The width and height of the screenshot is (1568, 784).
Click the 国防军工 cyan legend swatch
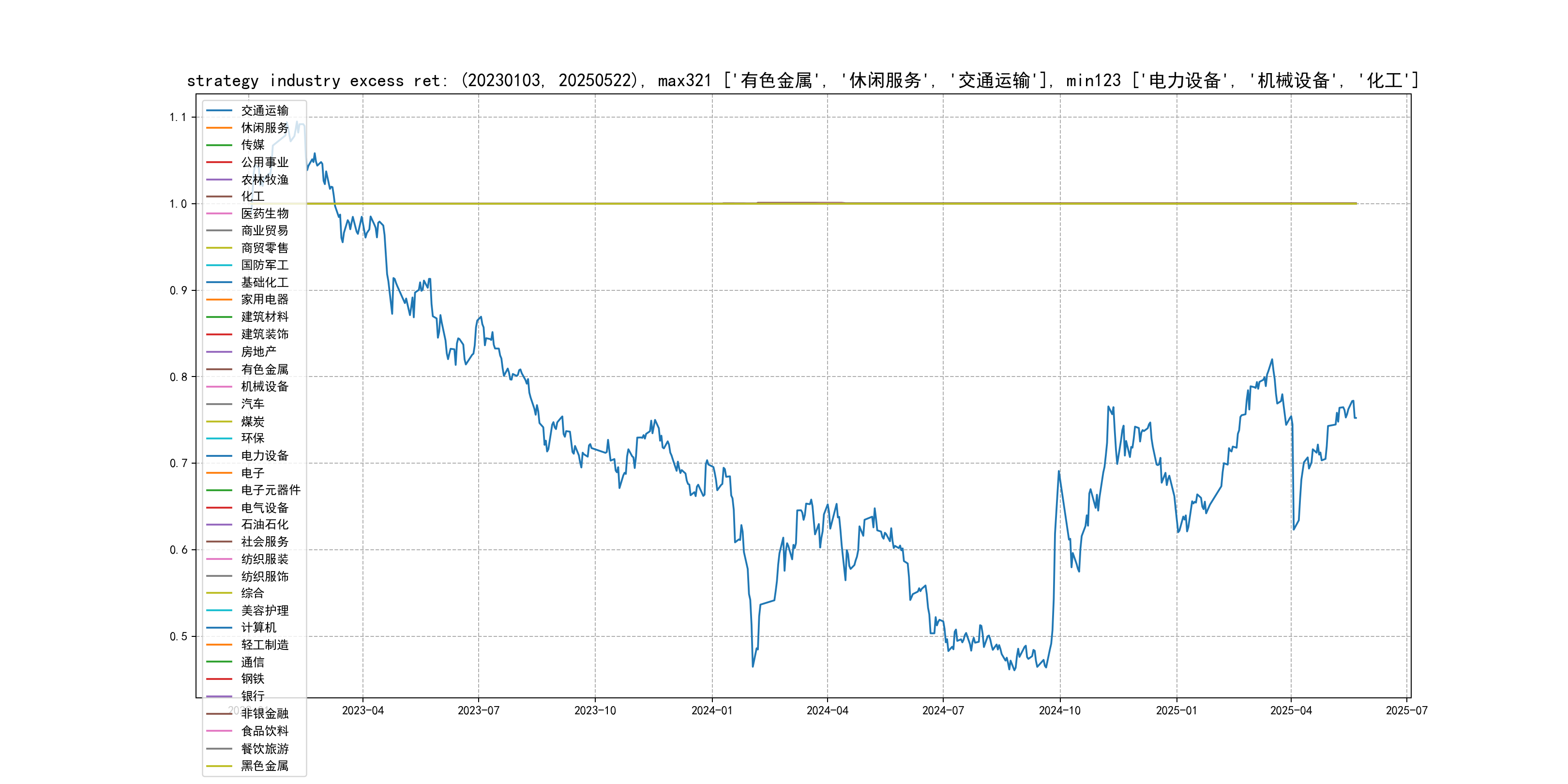[219, 265]
